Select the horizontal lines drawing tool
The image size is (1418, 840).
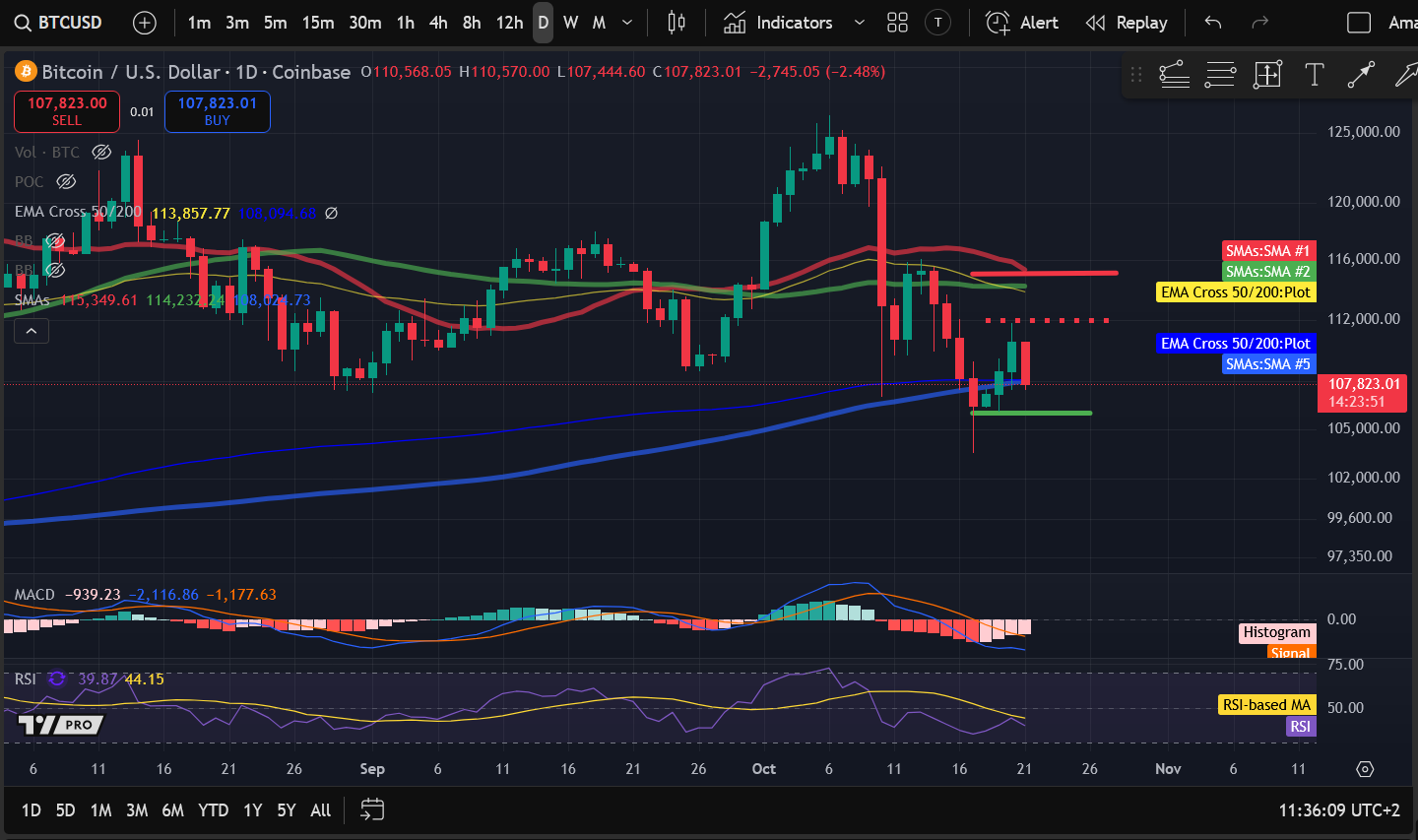[1220, 75]
